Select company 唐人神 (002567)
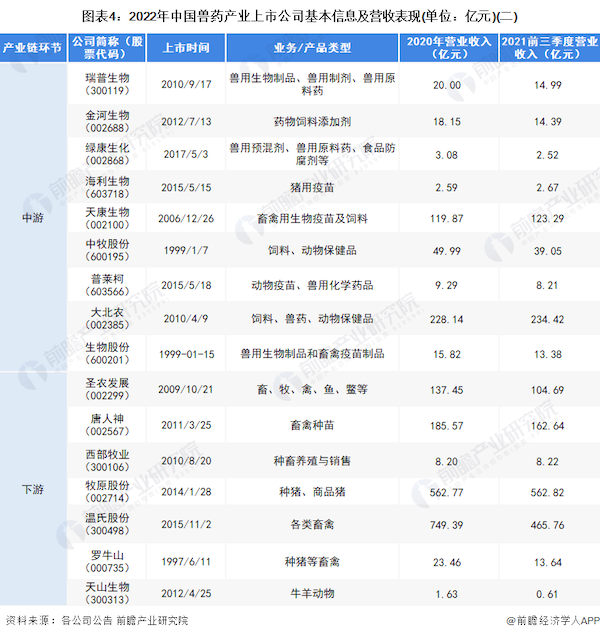The width and height of the screenshot is (600, 637). (x=107, y=425)
